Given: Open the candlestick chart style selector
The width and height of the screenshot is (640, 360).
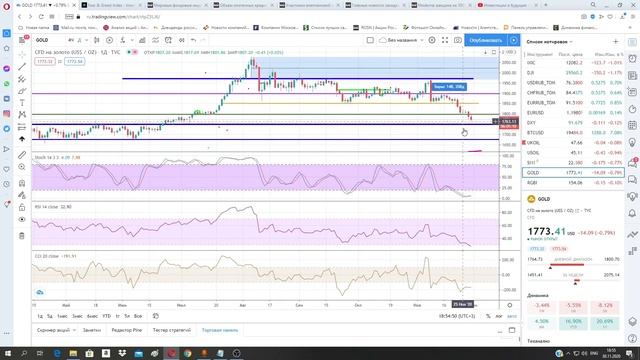Looking at the screenshot, I should (x=97, y=40).
